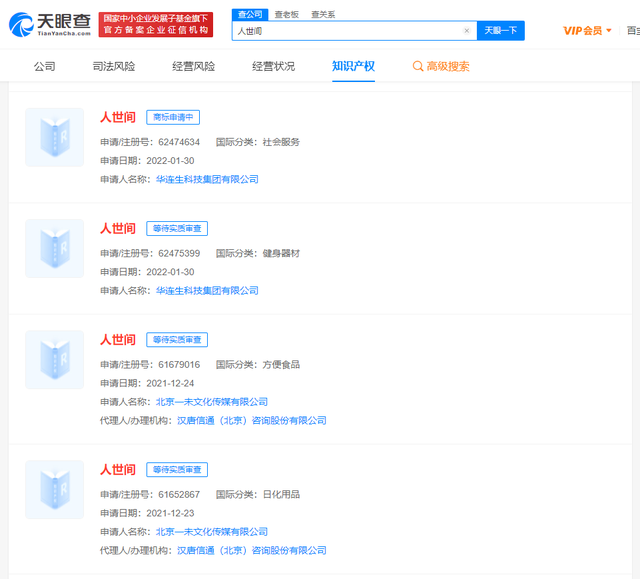Screen dimensions: 640x579
Task: Open trademark thumbnail for 62474634 entry
Action: 55,137
